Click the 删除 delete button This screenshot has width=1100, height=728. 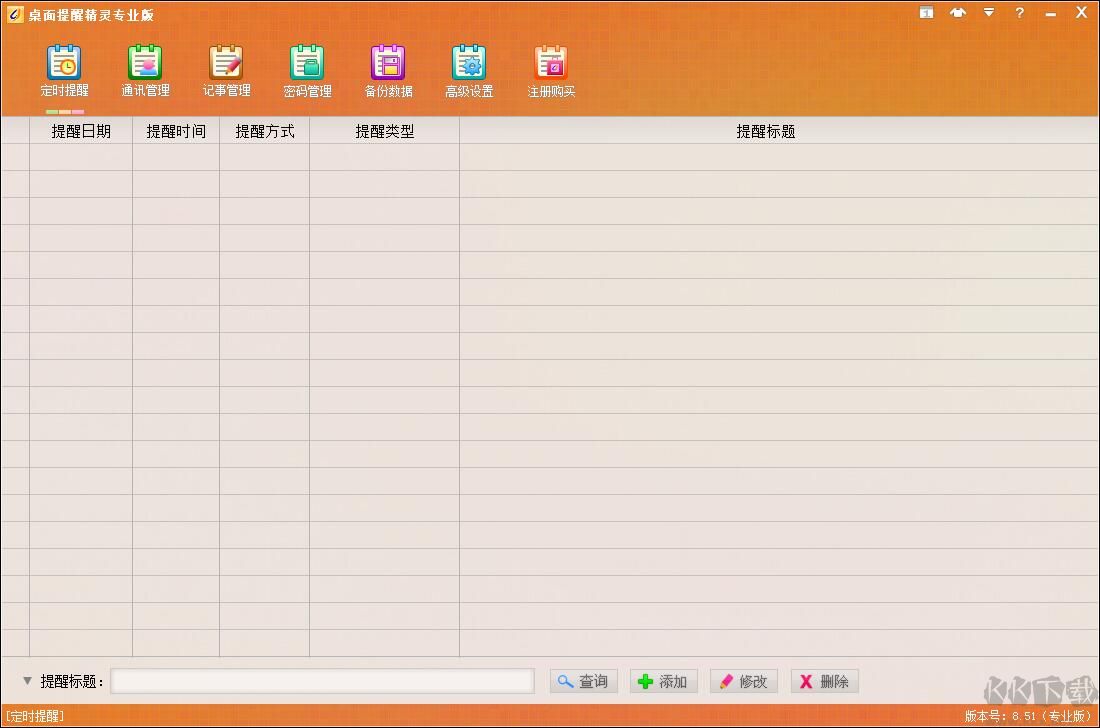824,681
